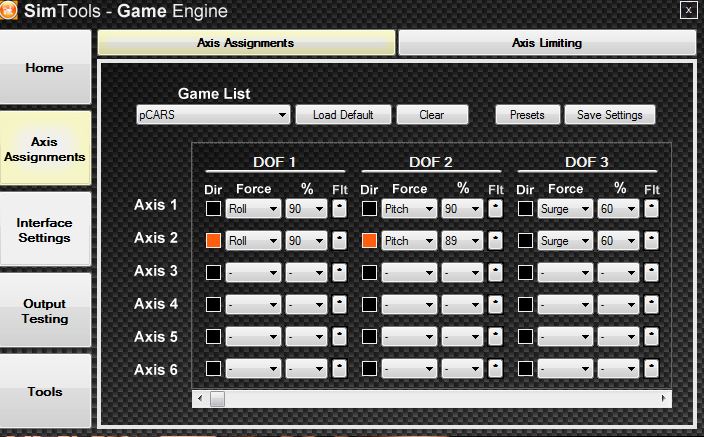Select Axis Assignments in the sidebar
The height and width of the screenshot is (437, 704).
(45, 149)
